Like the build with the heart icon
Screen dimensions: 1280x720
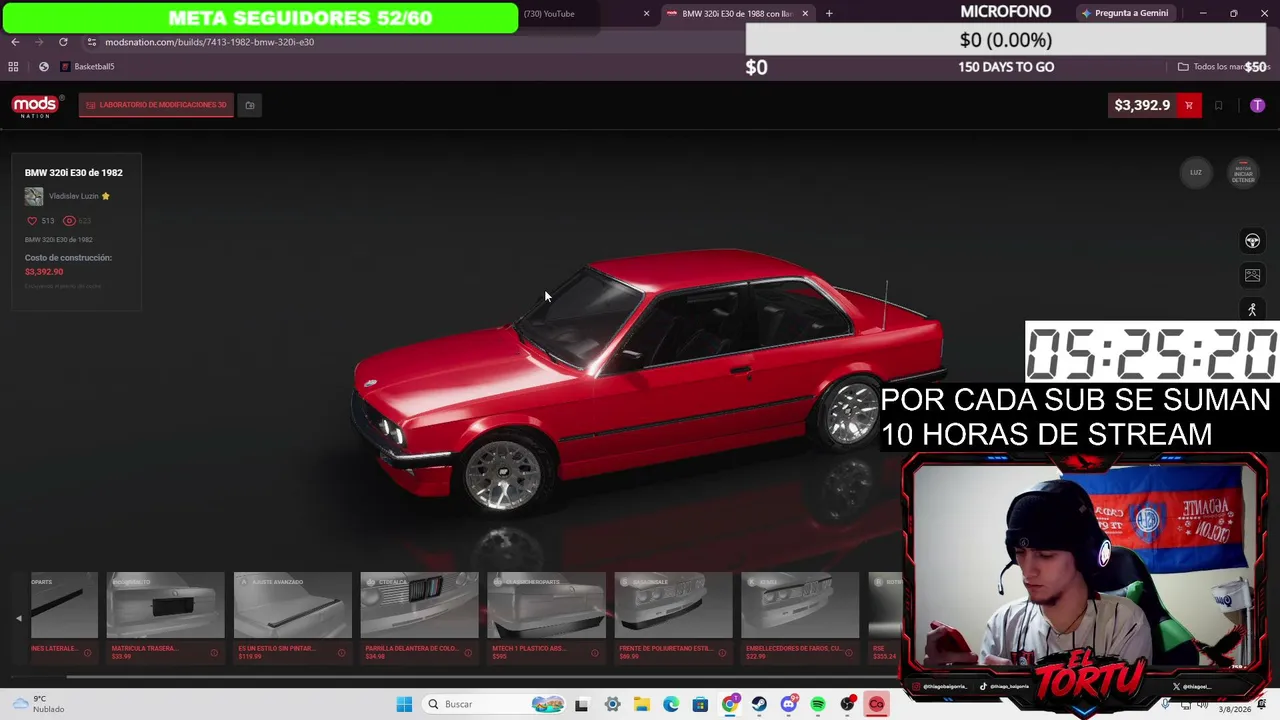click(x=32, y=221)
